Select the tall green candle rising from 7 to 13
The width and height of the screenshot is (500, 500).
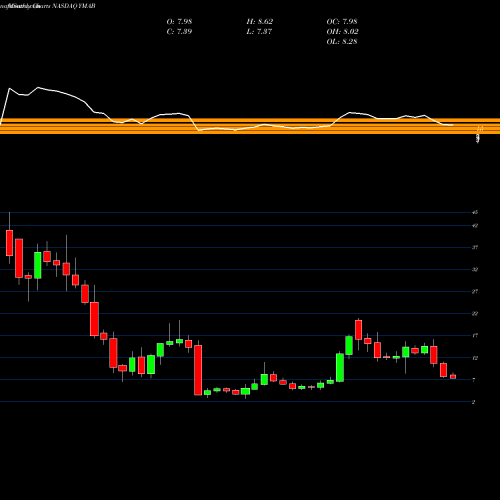coord(340,367)
